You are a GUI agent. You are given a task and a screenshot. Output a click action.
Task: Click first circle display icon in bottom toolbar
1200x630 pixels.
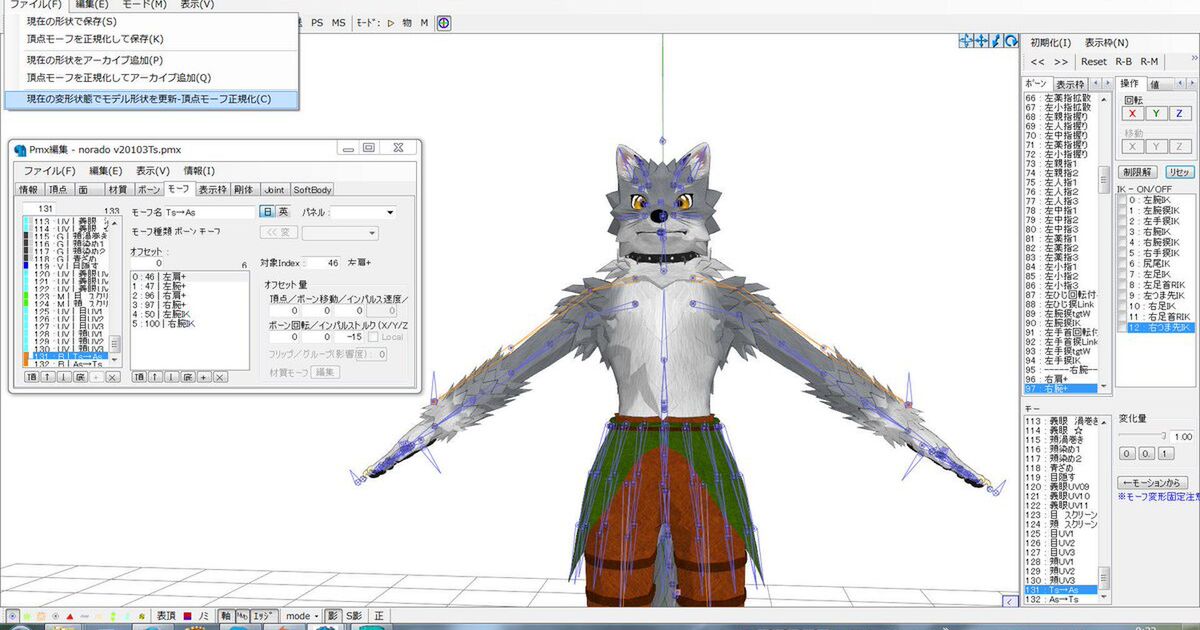click(x=13, y=616)
